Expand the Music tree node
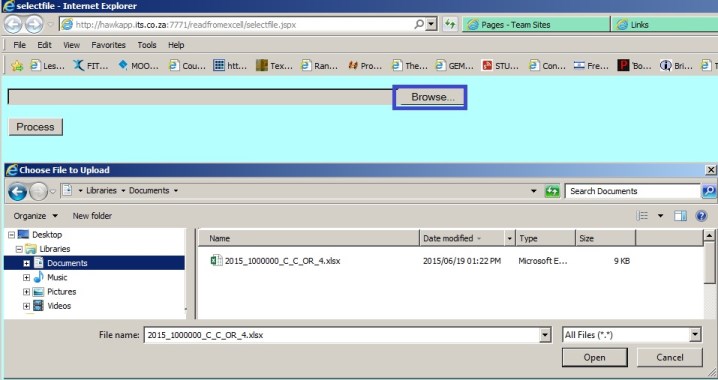 click(27, 277)
